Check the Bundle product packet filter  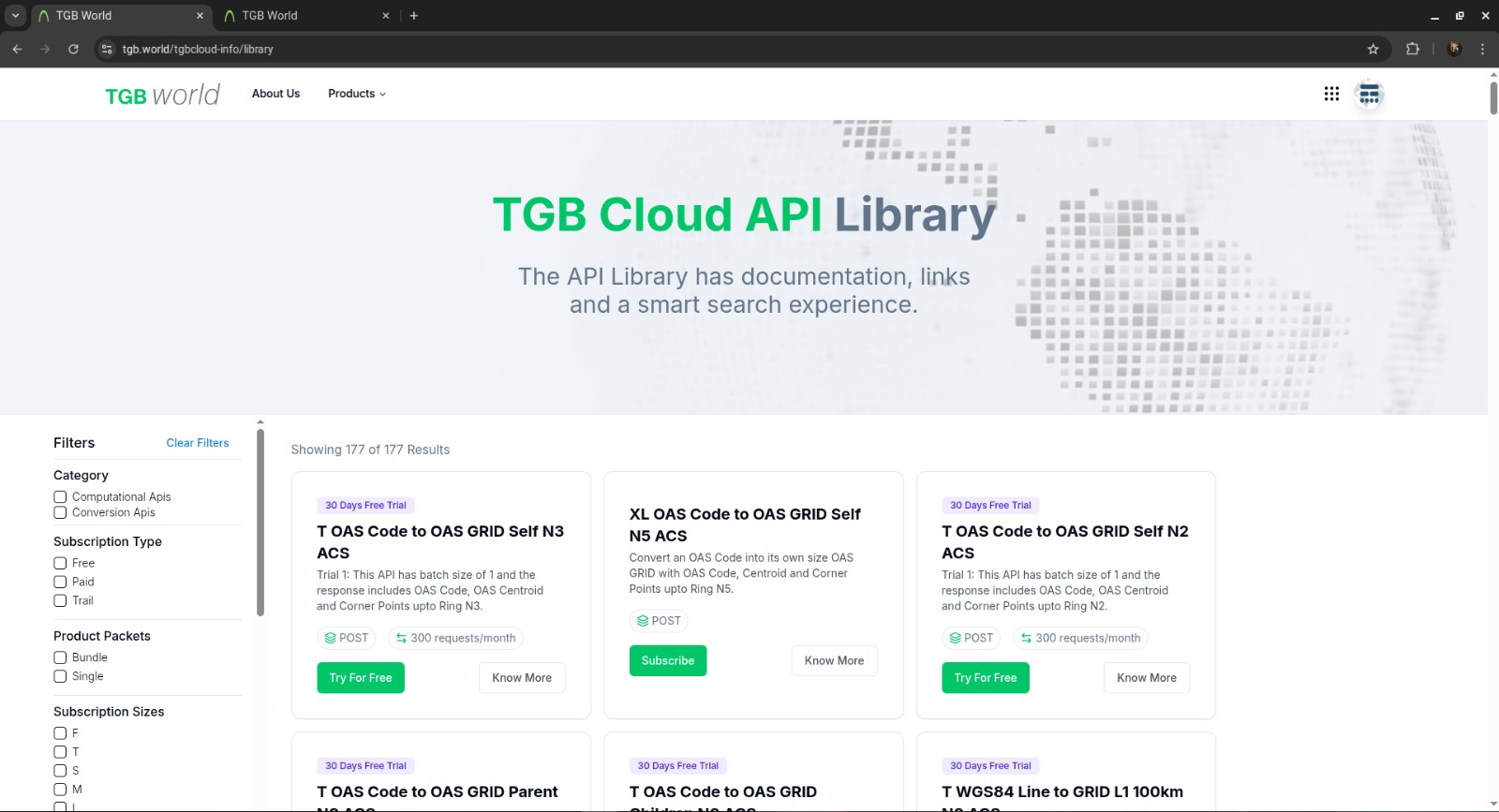[x=60, y=657]
